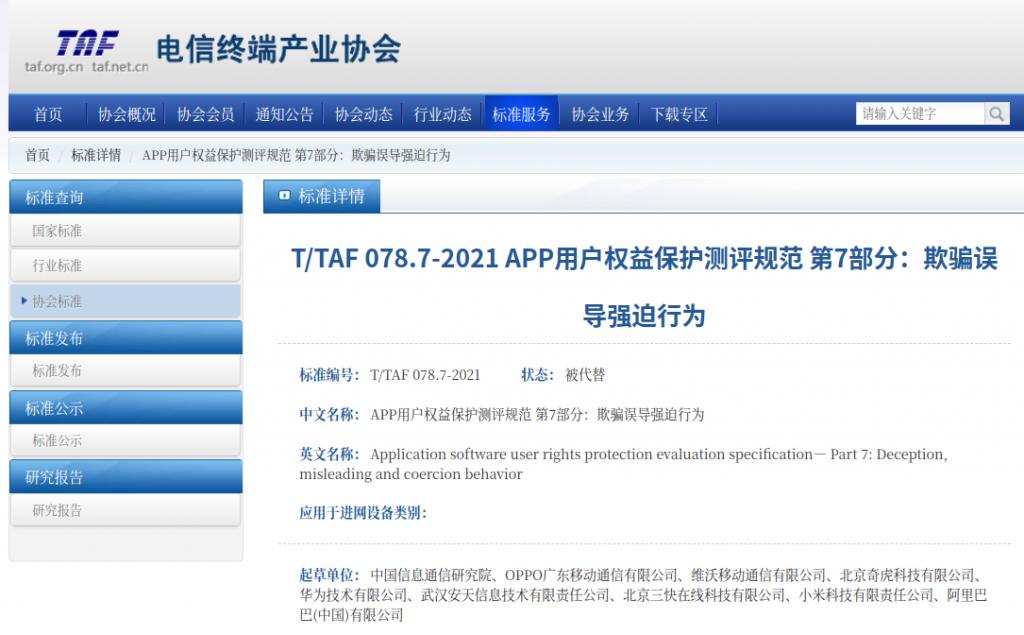This screenshot has height=635, width=1024.
Task: Open the 下载专区 menu item
Action: (679, 114)
